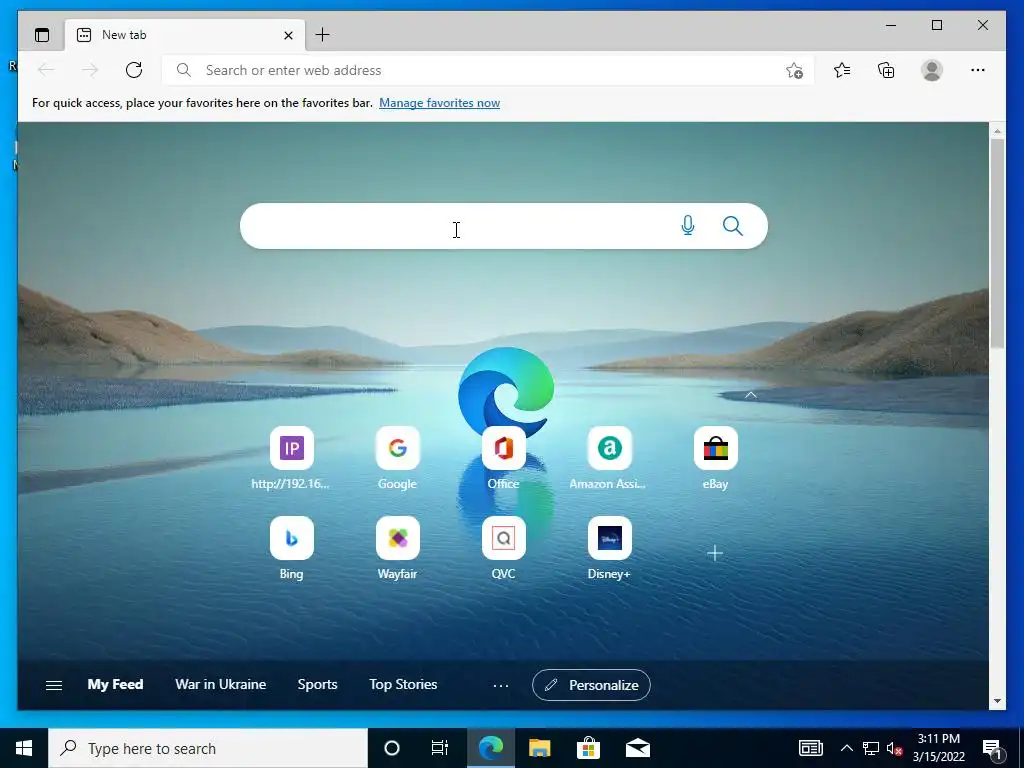This screenshot has width=1024, height=768.
Task: Click the page vertical scrollbar thumb
Action: 997,243
